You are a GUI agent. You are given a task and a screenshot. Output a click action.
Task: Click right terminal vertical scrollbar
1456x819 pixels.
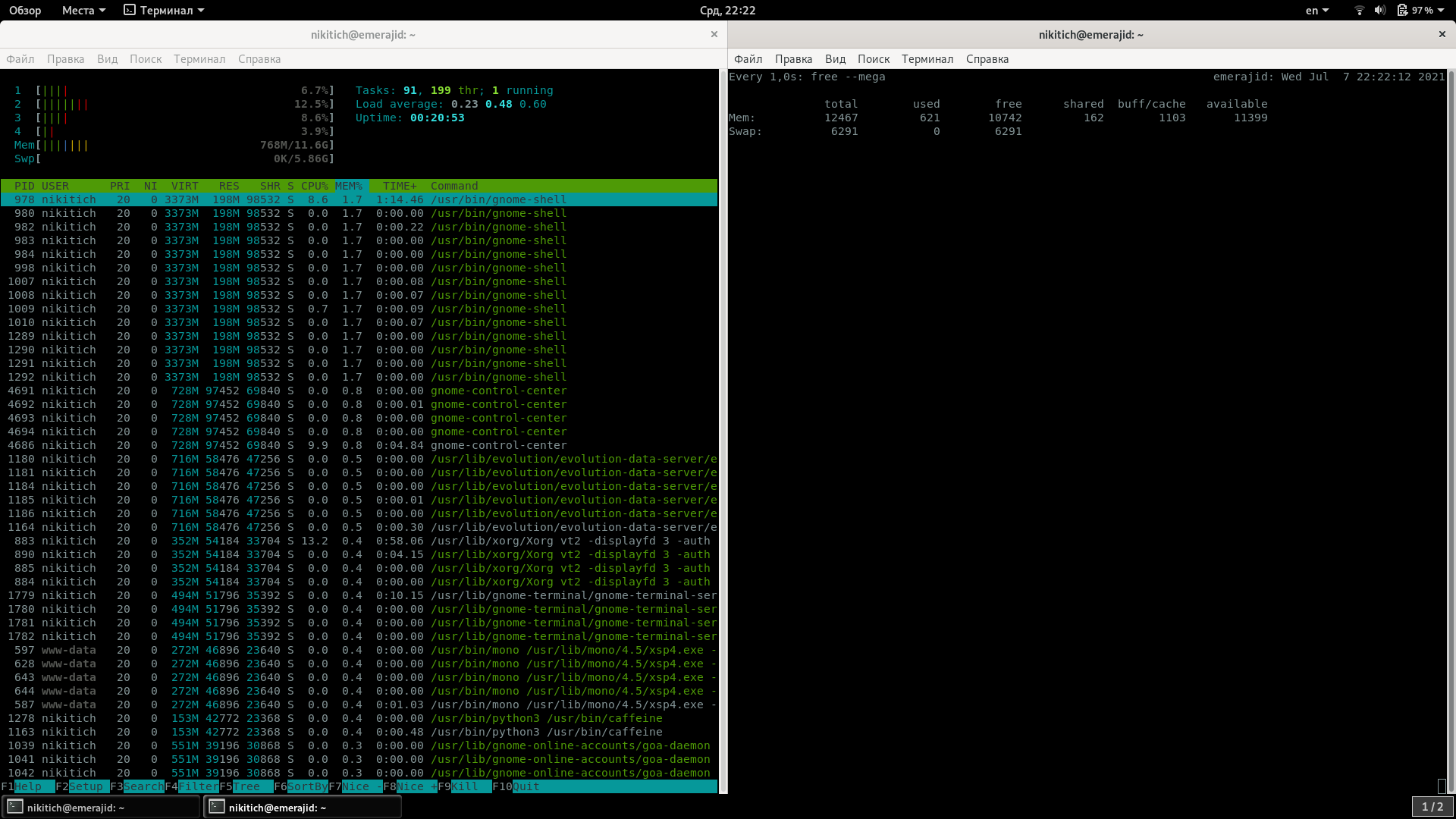[x=1451, y=431]
